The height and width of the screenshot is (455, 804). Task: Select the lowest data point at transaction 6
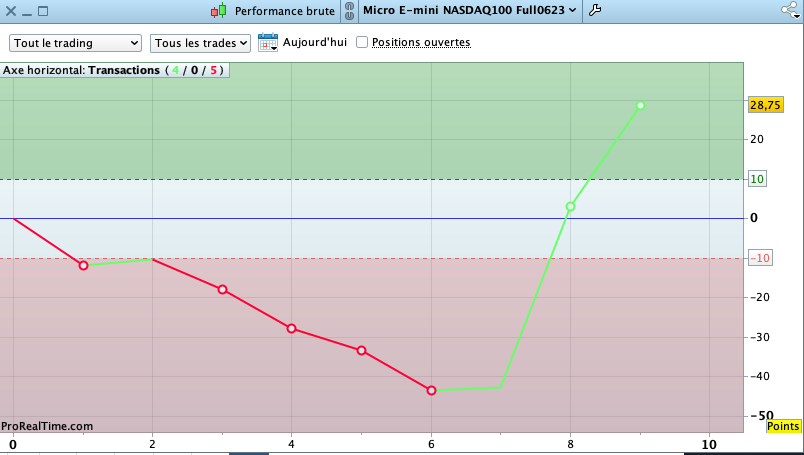click(x=431, y=391)
